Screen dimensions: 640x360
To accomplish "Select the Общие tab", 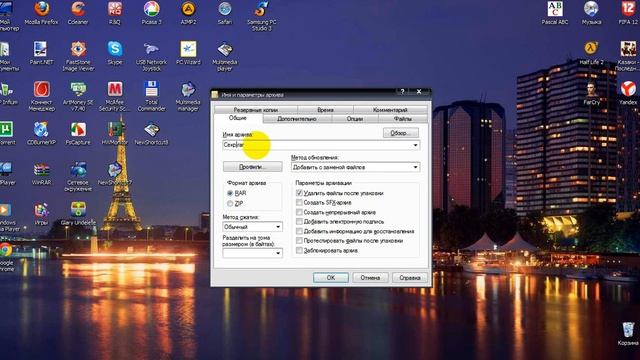I will point(238,118).
